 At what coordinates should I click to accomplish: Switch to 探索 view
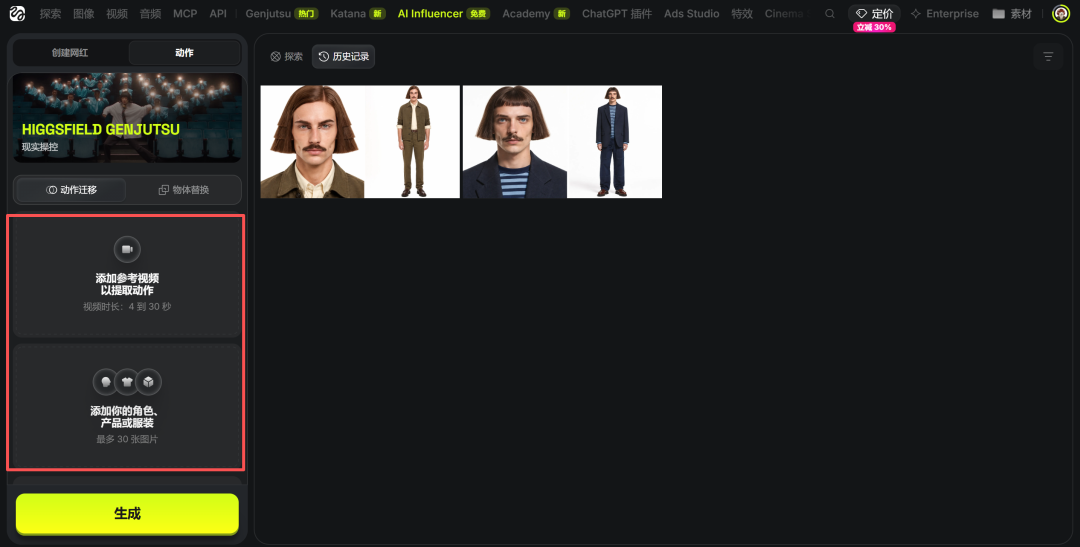pyautogui.click(x=287, y=56)
